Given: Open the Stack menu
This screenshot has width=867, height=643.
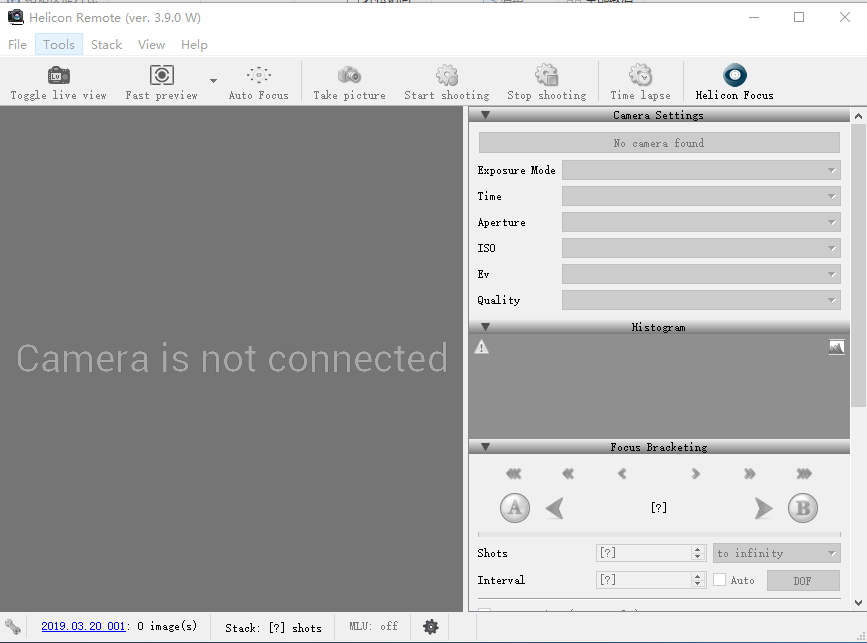Looking at the screenshot, I should (106, 45).
